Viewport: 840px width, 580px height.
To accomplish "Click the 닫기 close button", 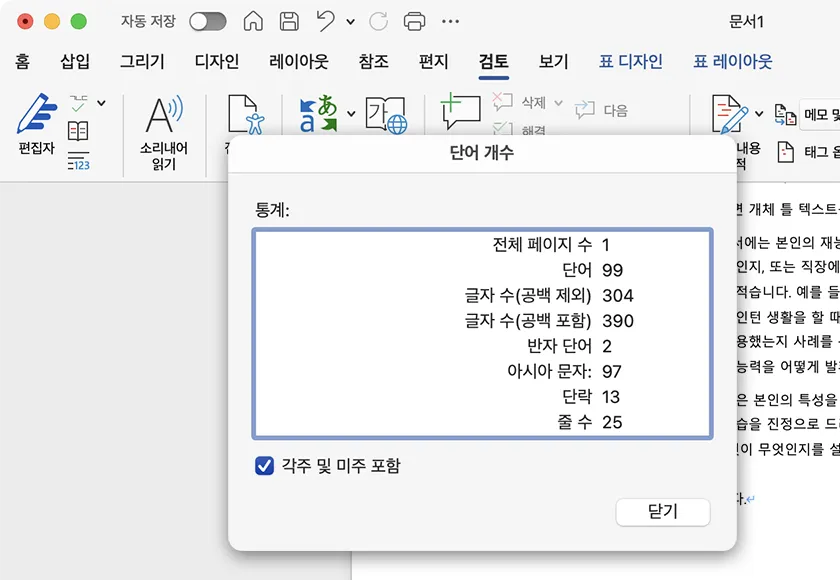I will tap(663, 512).
